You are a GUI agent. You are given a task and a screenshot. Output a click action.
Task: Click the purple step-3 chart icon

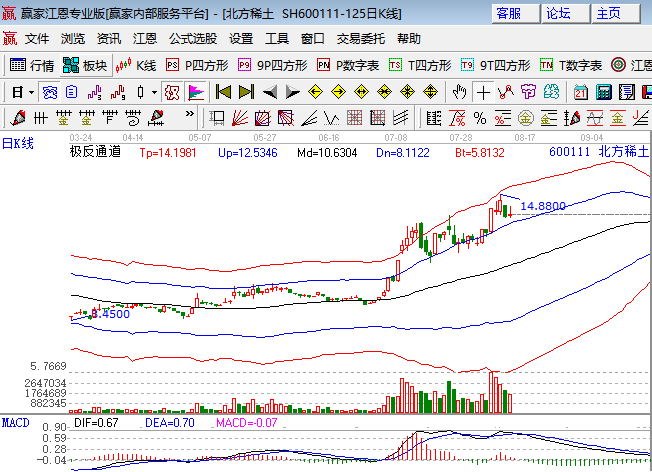[x=94, y=92]
